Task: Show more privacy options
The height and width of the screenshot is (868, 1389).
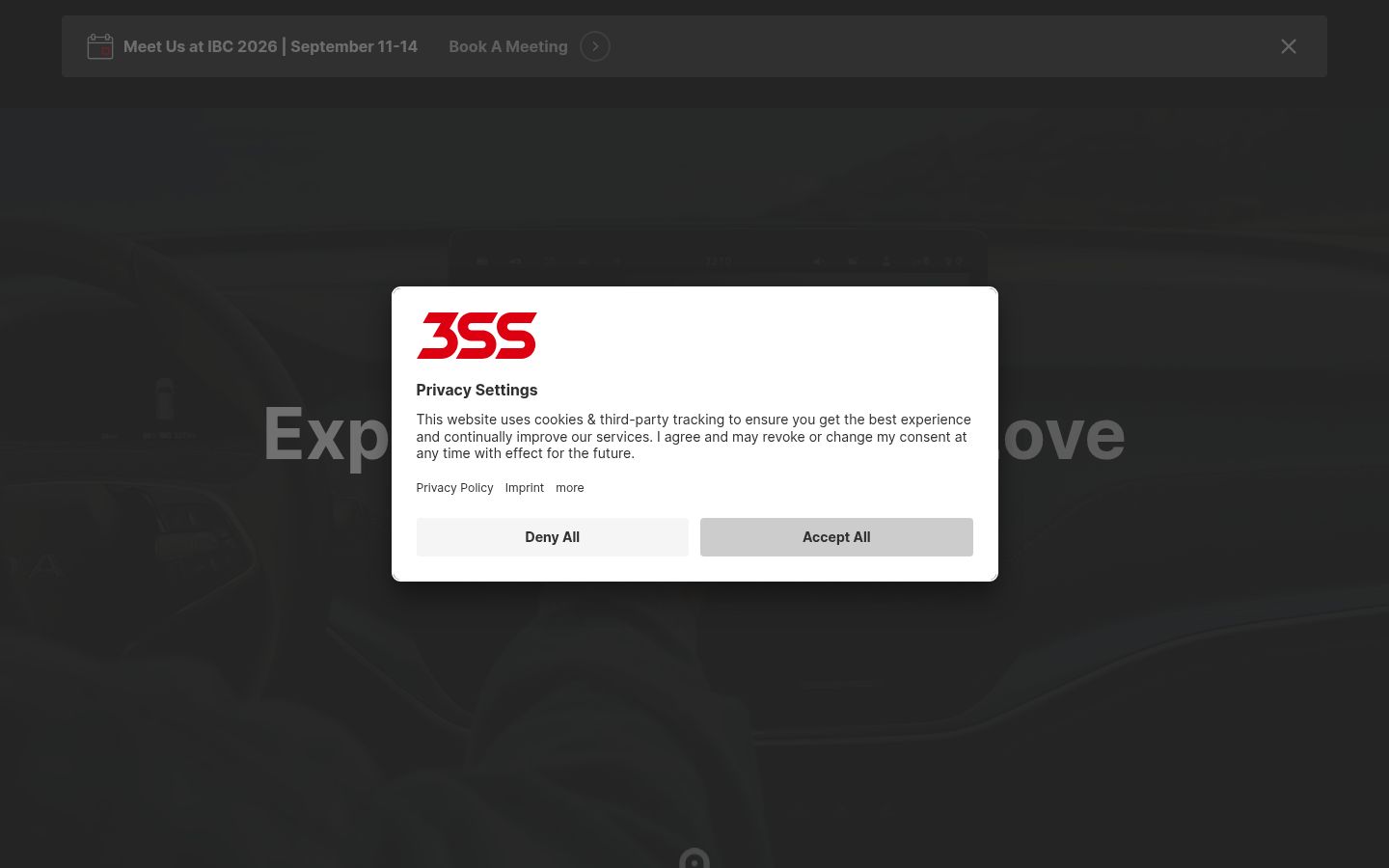Action: (570, 488)
